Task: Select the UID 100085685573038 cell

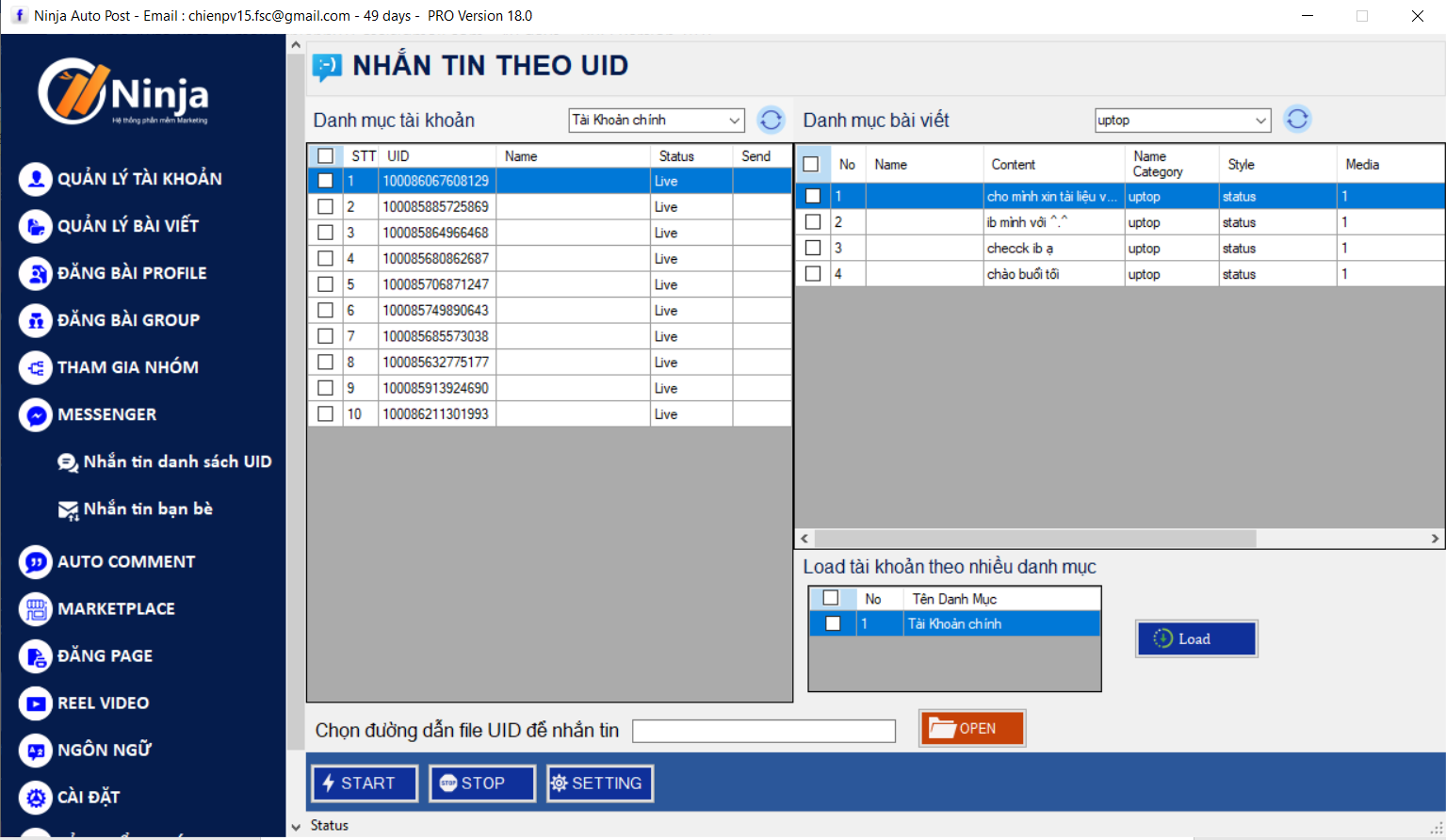Action: (437, 336)
